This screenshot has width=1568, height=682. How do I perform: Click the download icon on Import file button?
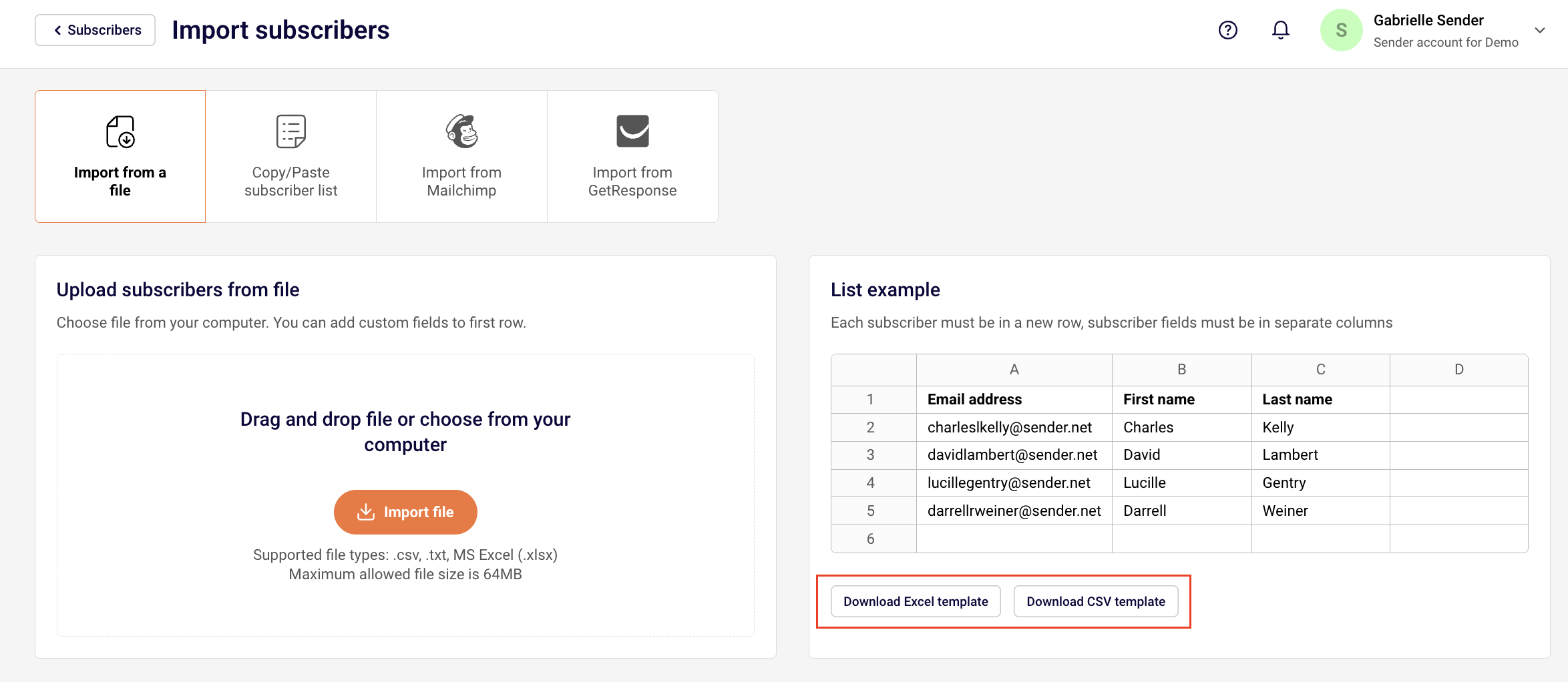366,512
